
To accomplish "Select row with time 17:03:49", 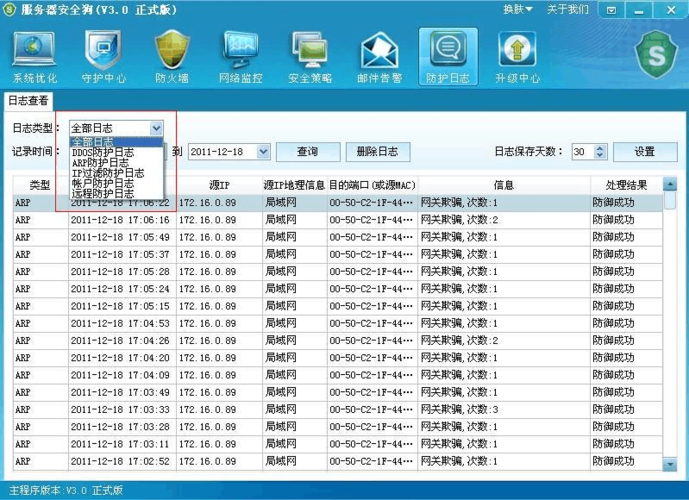I will coord(337,392).
